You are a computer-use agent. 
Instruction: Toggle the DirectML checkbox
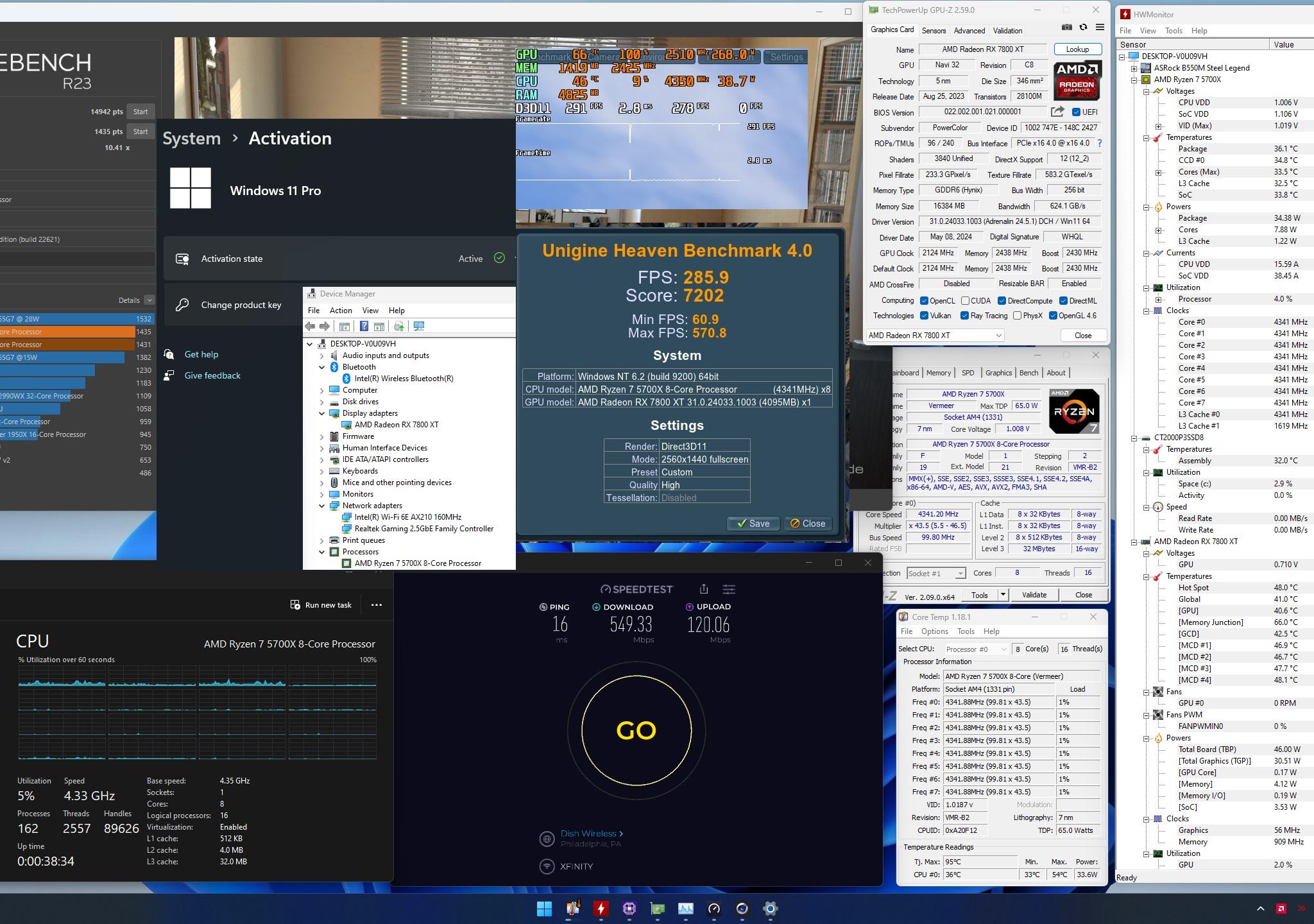pyautogui.click(x=1063, y=301)
